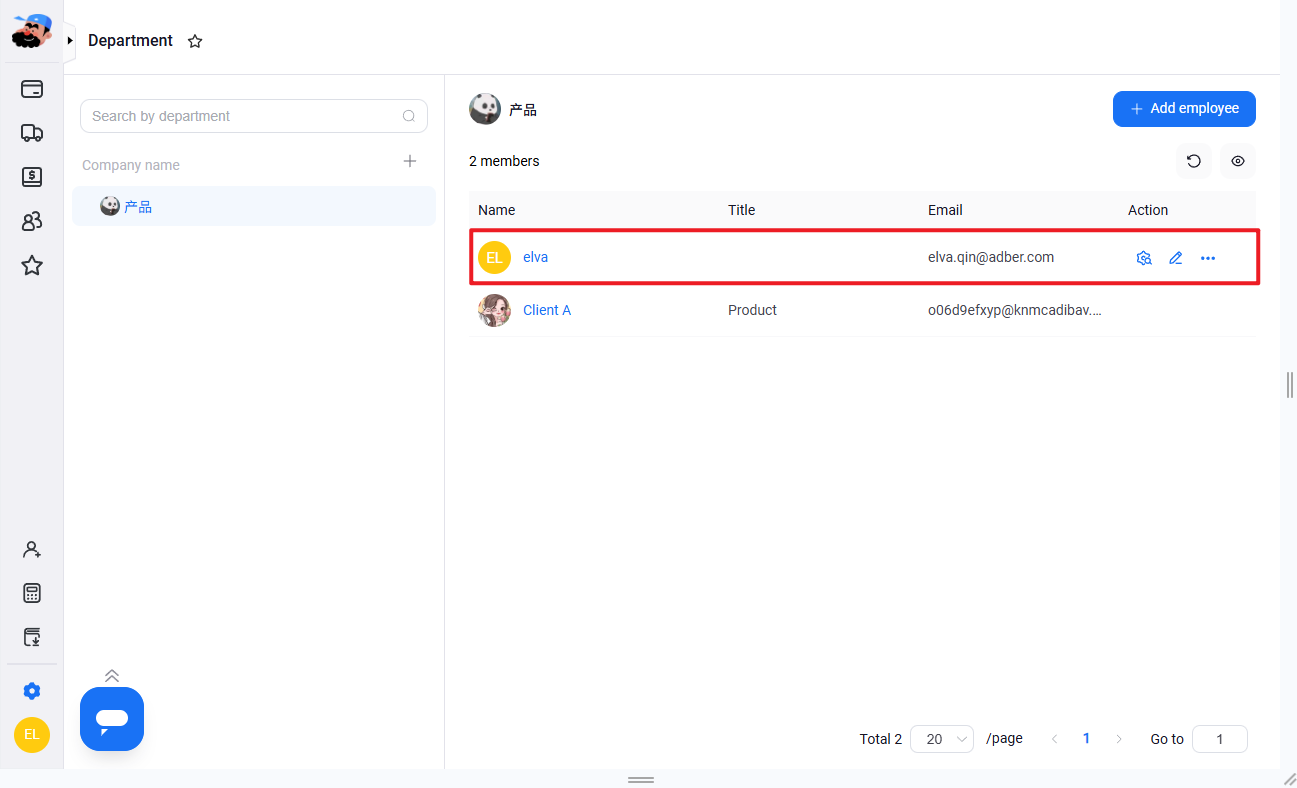Click the truncated o06d9efxyp email cell
Viewport: 1297px width, 788px height.
(x=1015, y=310)
